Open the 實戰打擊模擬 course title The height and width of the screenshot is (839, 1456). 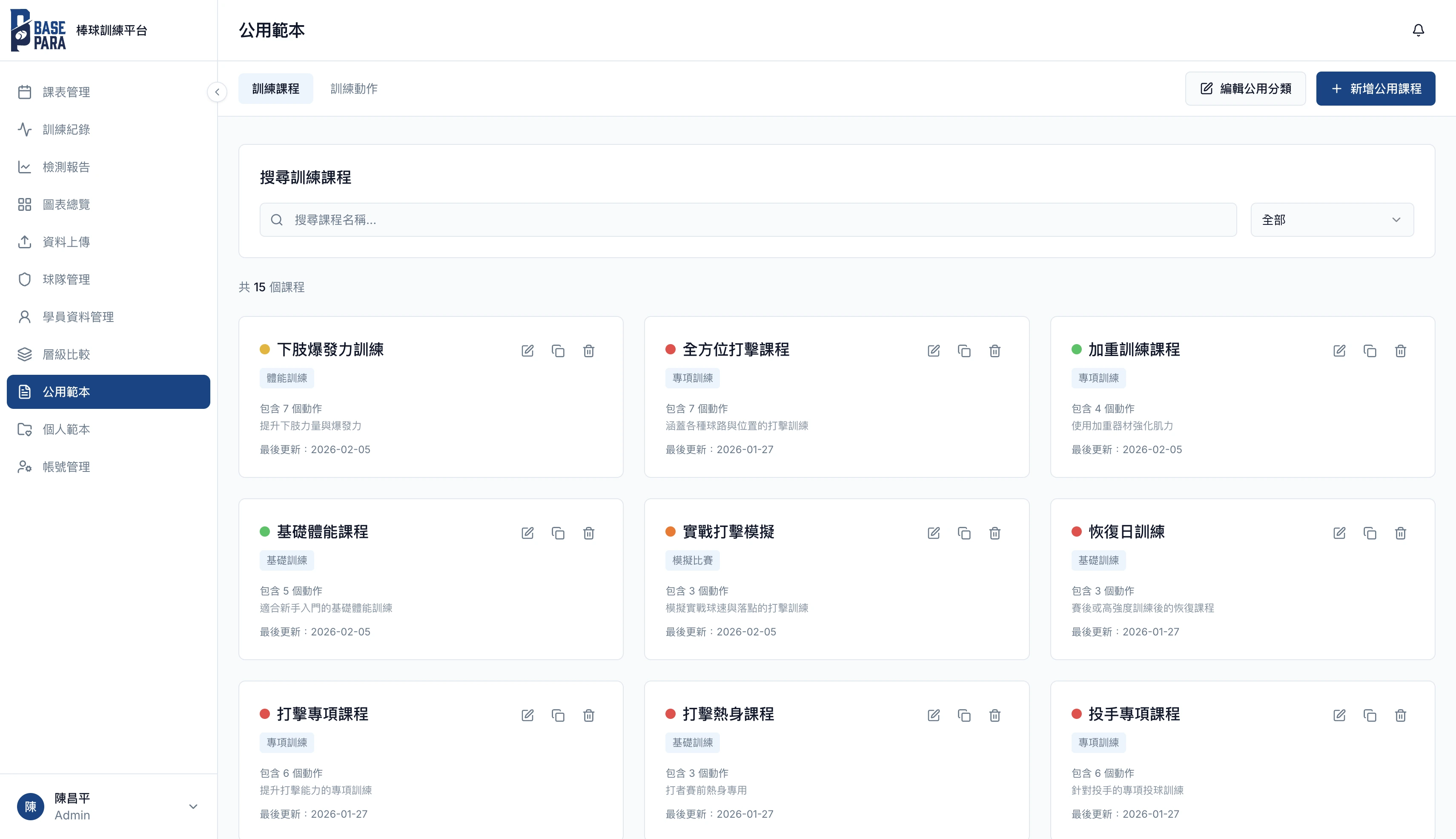728,531
